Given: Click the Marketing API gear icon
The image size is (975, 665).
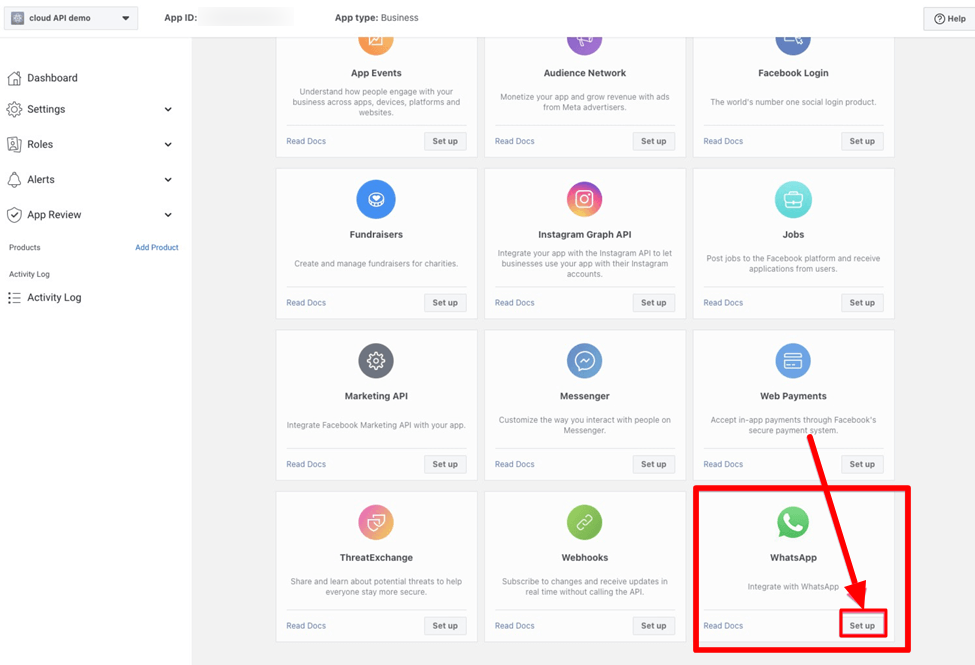Looking at the screenshot, I should pyautogui.click(x=376, y=360).
